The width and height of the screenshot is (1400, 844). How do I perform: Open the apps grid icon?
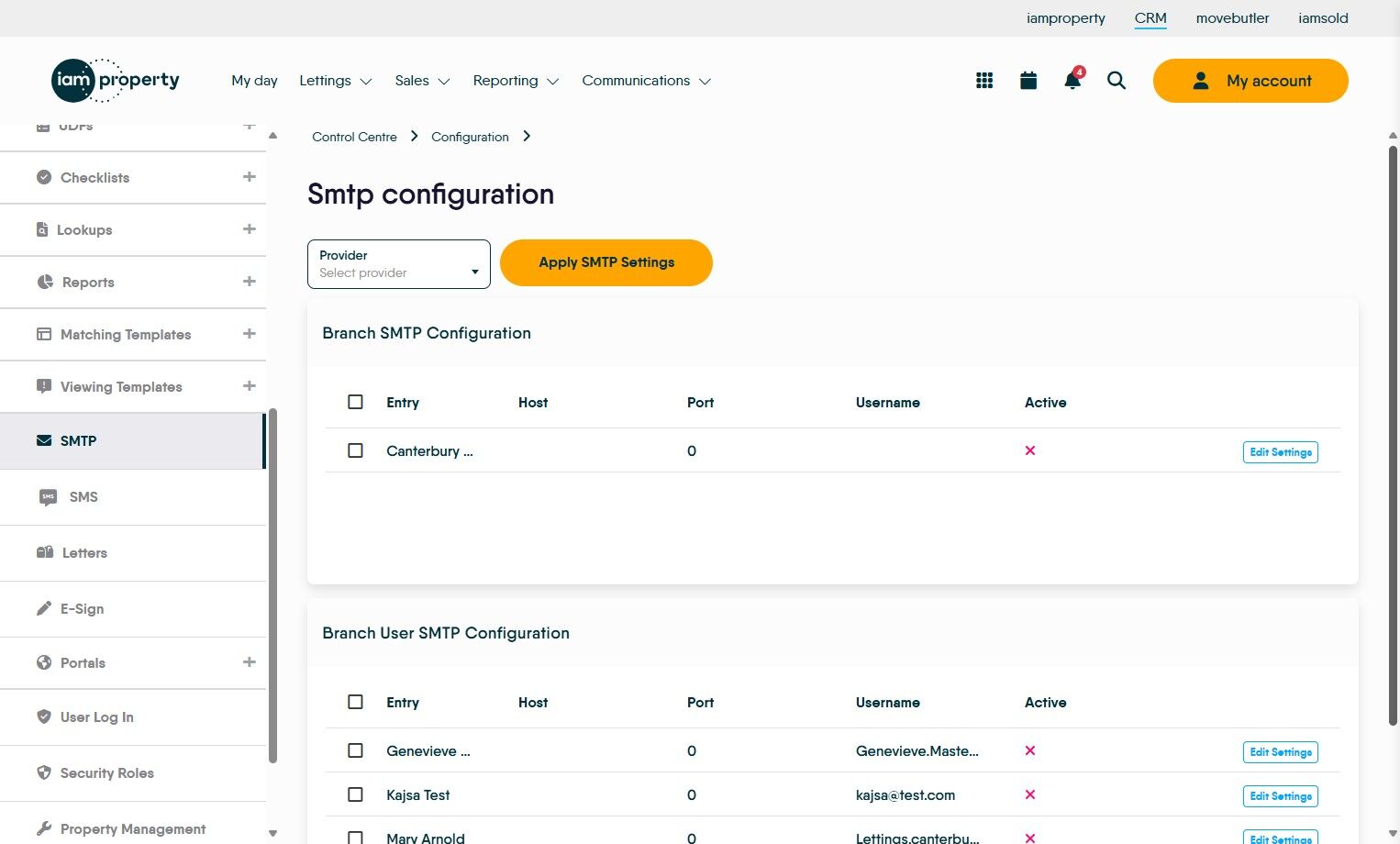click(984, 81)
